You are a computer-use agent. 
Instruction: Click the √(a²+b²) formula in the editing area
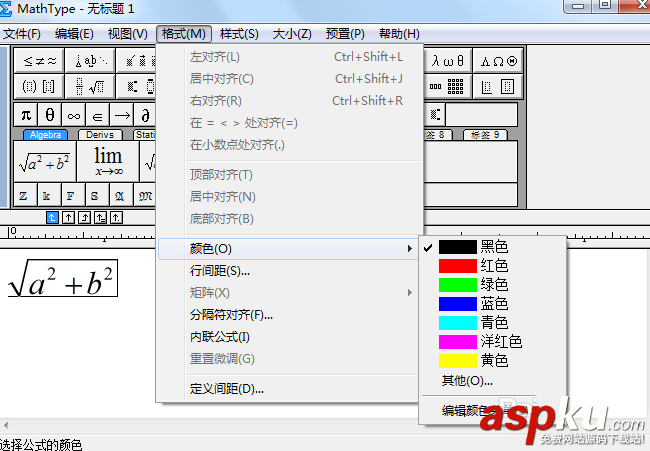pyautogui.click(x=63, y=278)
